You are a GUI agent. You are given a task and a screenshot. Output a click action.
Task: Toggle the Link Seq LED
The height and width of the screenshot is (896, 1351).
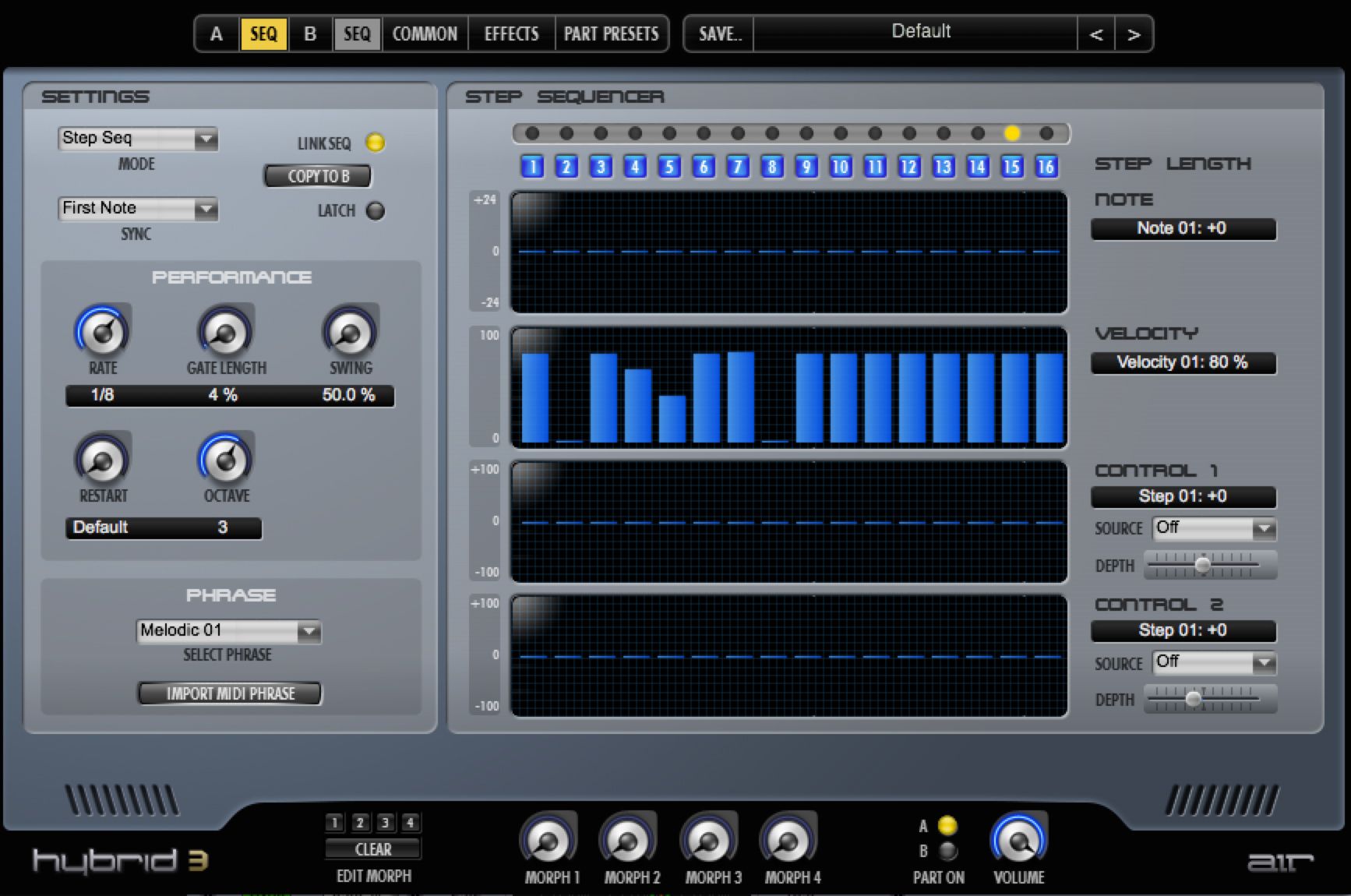tap(376, 143)
